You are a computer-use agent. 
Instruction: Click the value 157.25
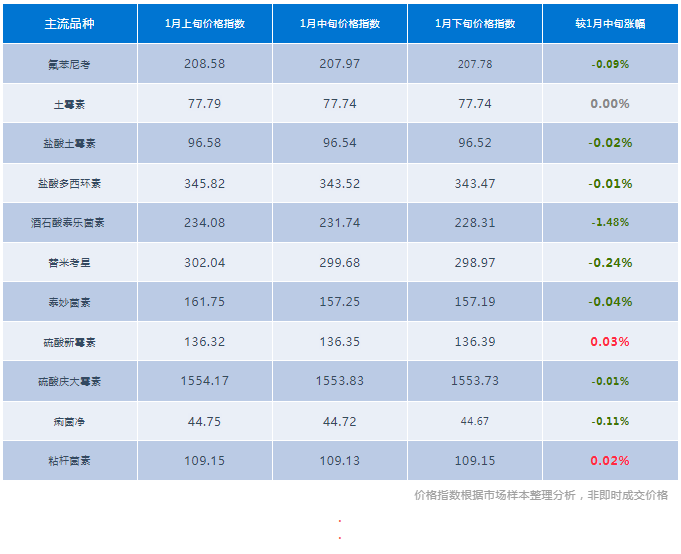click(x=340, y=302)
